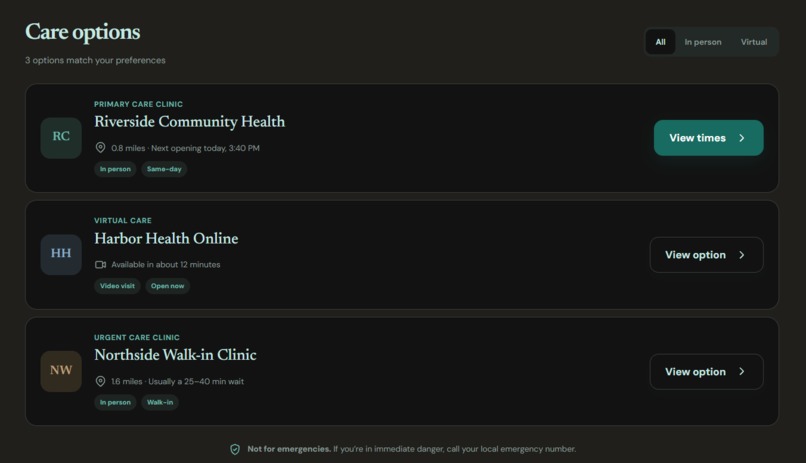This screenshot has width=806, height=463.
Task: Select the All filter tab
Action: 660,42
